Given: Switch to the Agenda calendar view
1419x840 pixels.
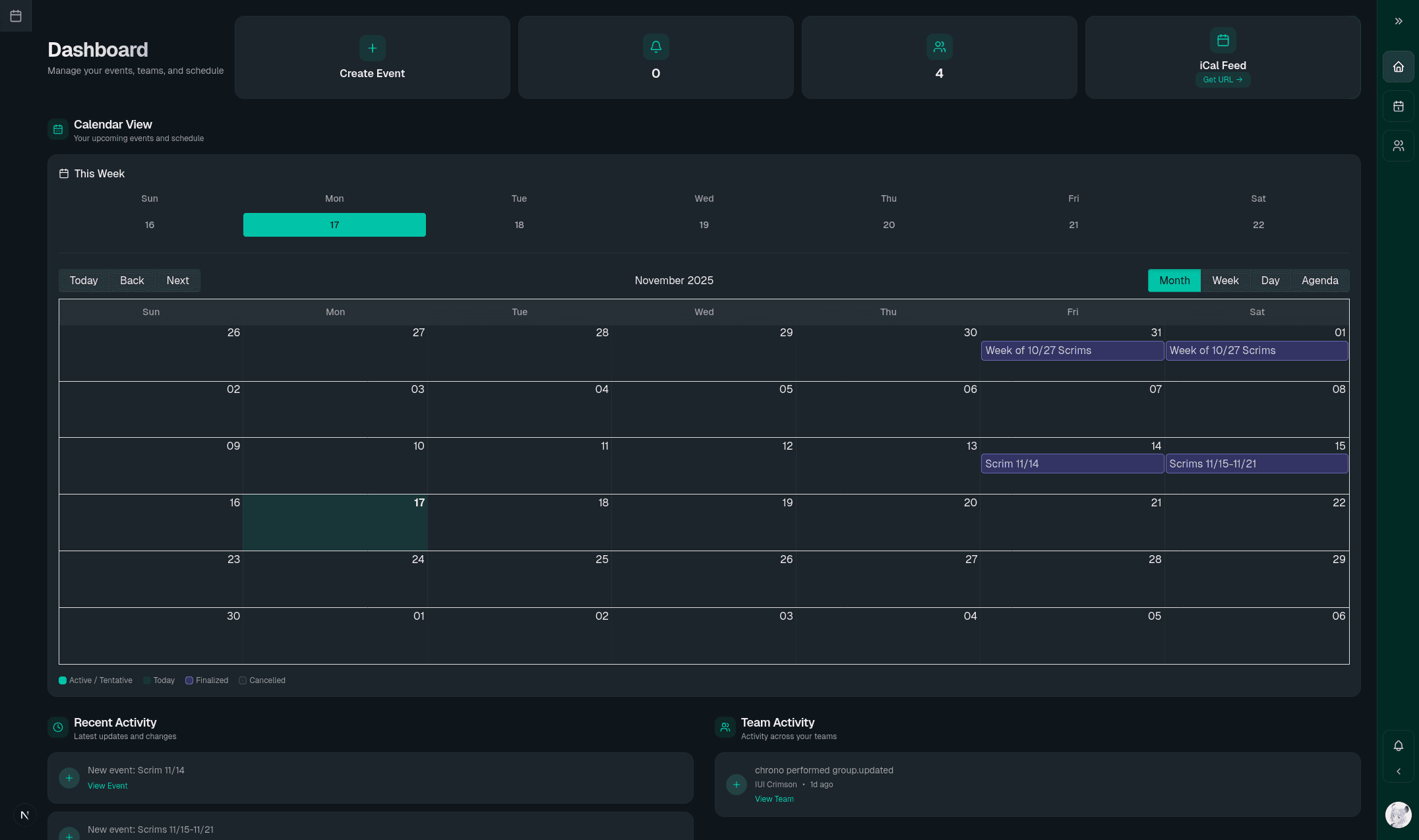Looking at the screenshot, I should (1319, 280).
